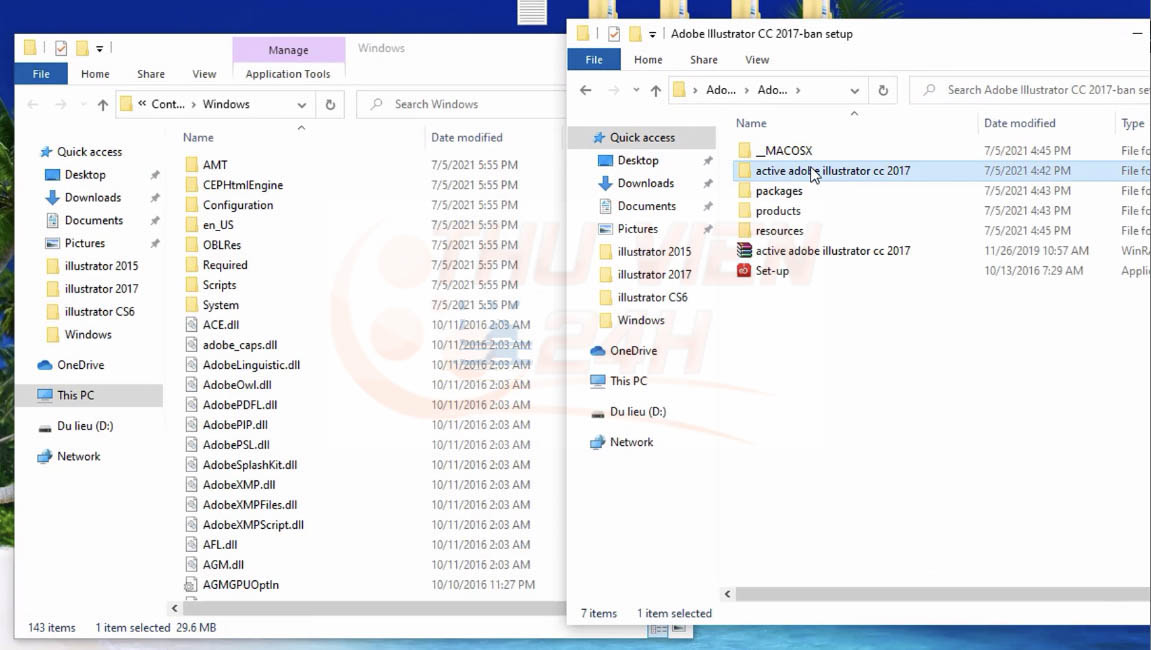Open File tab in Adobe Illustrator setup window

594,59
